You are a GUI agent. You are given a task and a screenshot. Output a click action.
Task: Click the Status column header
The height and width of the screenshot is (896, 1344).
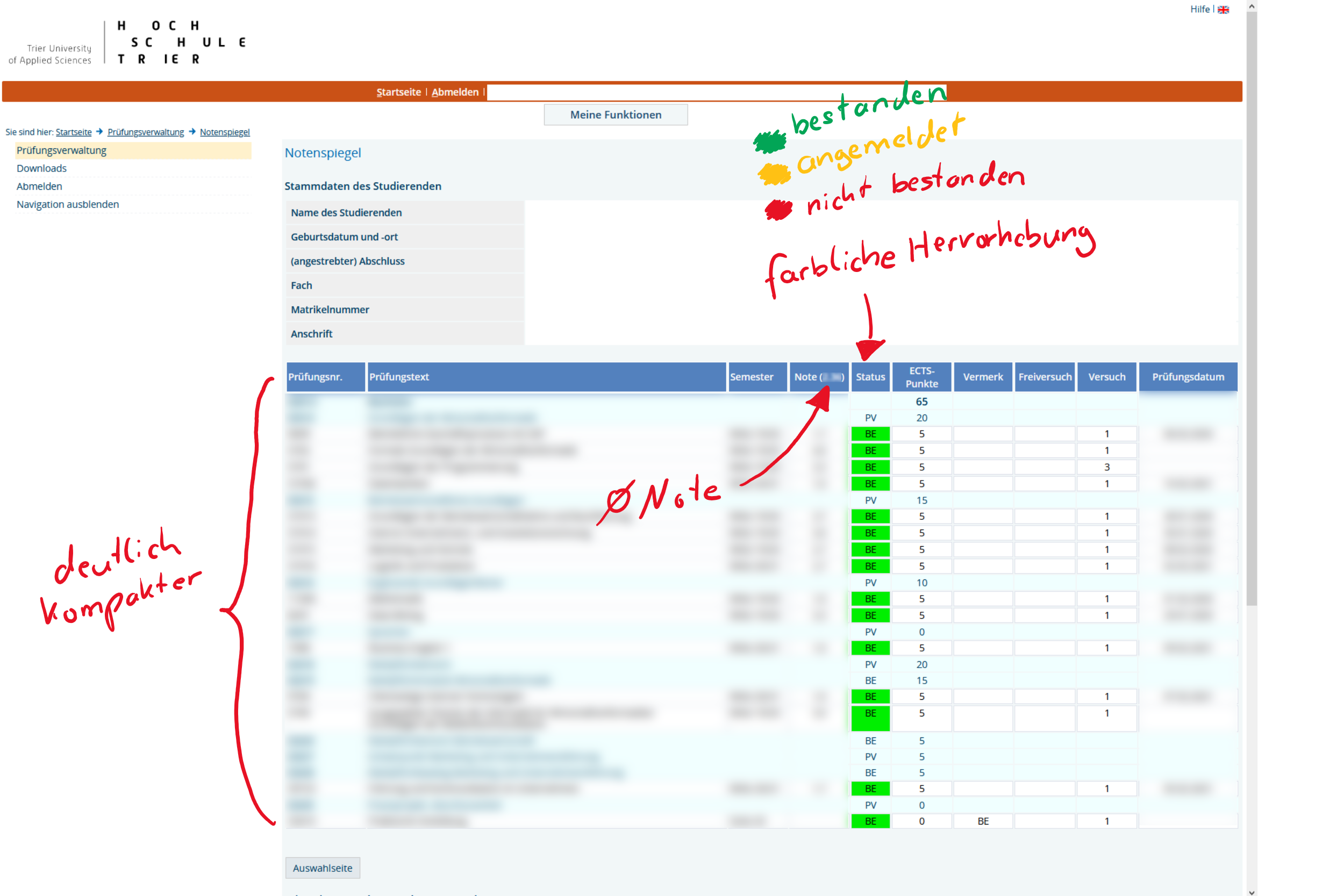tap(870, 377)
